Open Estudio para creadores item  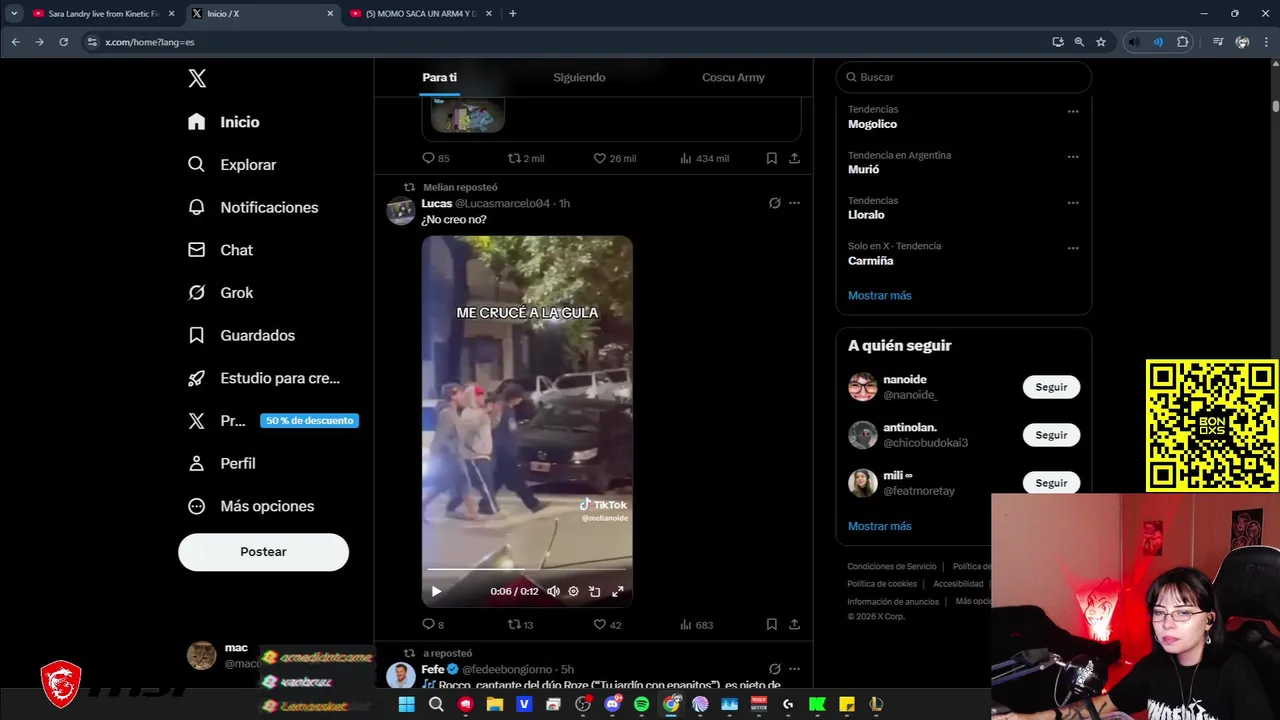265,378
